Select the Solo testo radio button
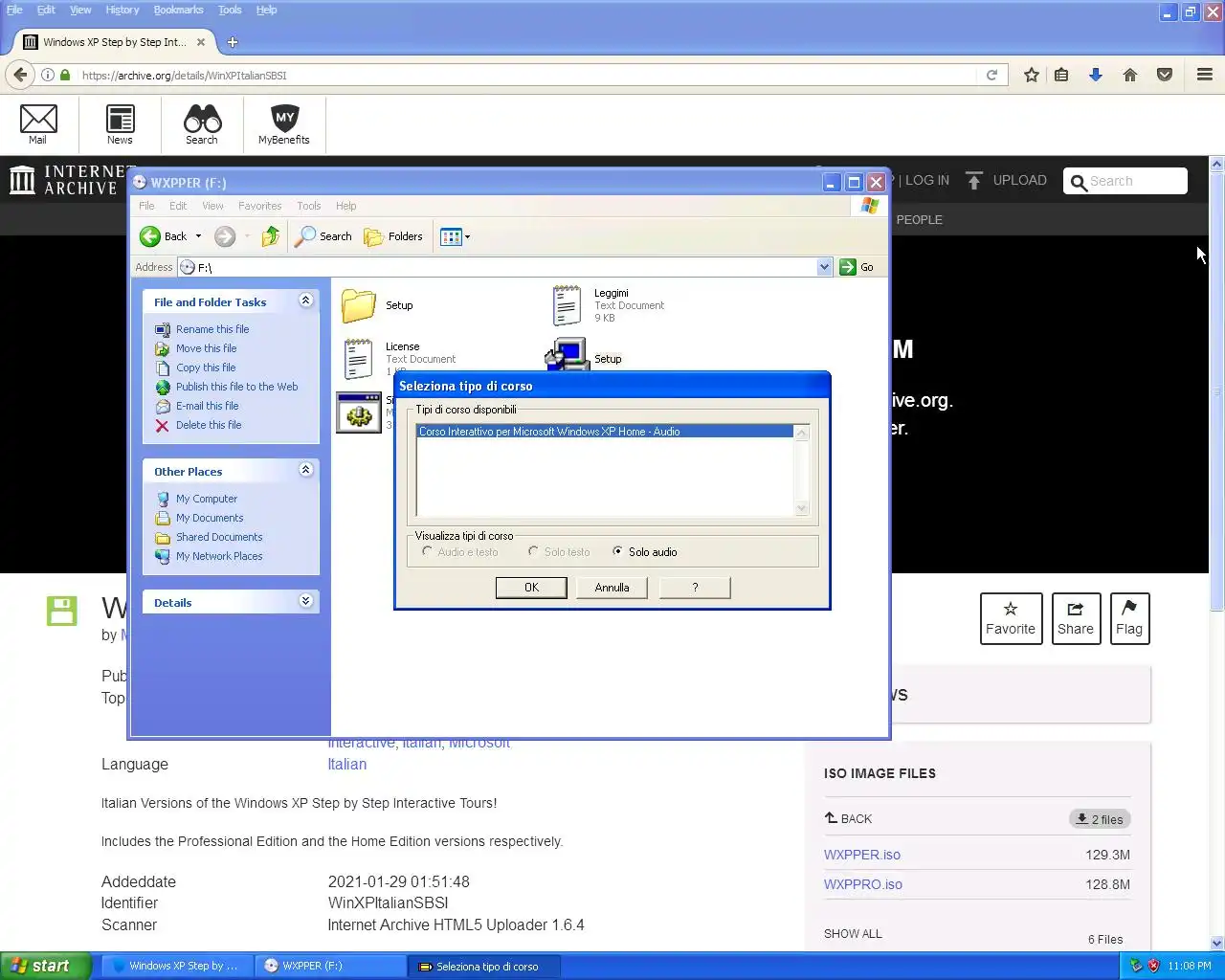 coord(533,551)
